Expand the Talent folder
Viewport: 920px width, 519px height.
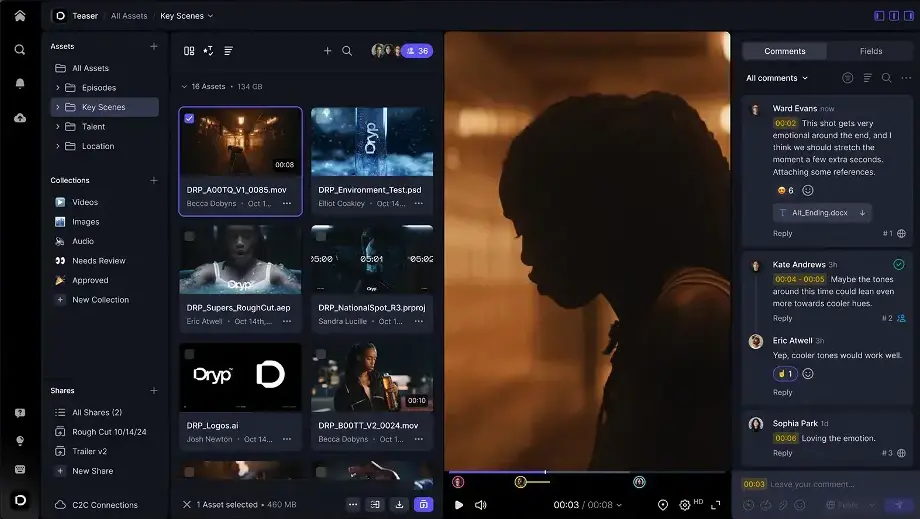point(58,127)
